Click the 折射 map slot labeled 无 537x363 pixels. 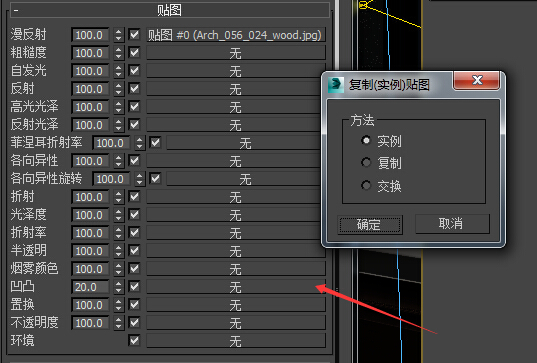click(x=236, y=197)
